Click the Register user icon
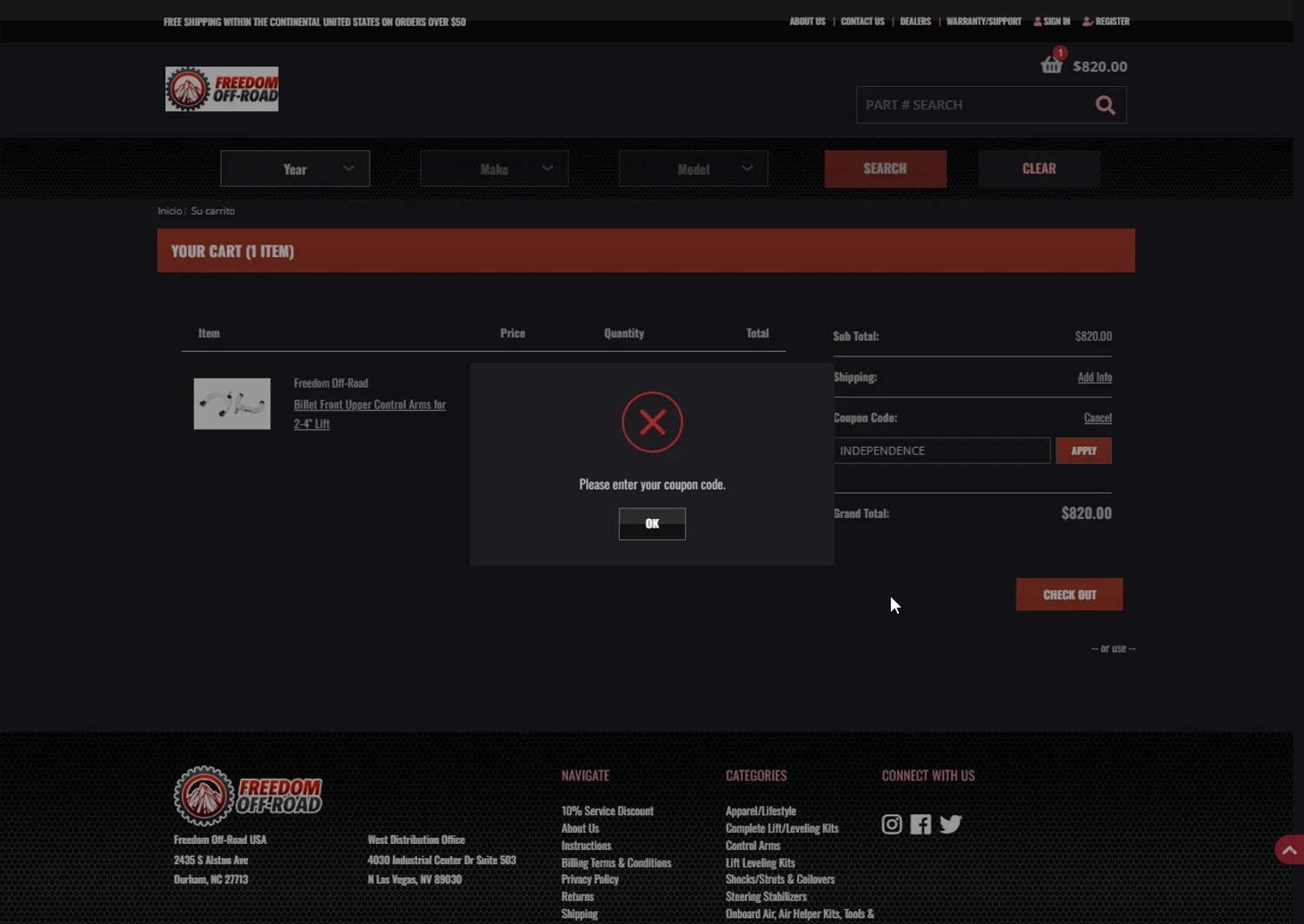Image resolution: width=1304 pixels, height=924 pixels. [1088, 22]
